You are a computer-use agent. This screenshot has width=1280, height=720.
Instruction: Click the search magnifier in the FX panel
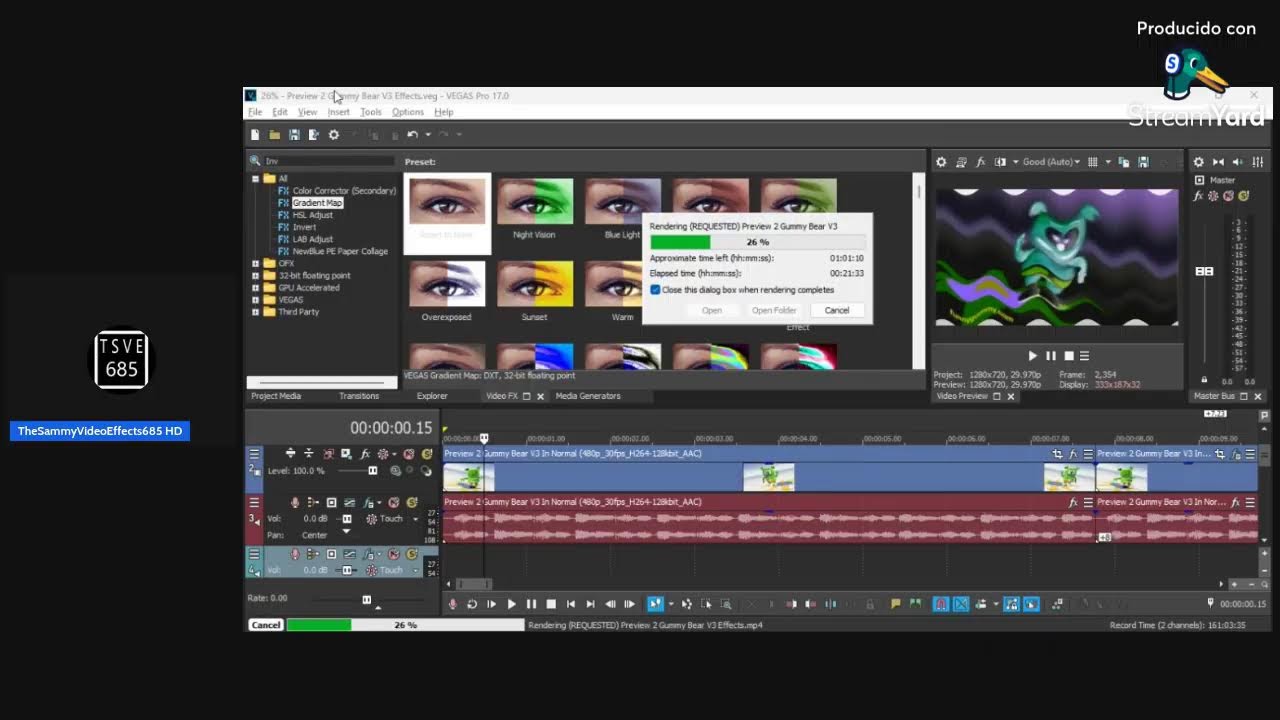click(x=255, y=161)
